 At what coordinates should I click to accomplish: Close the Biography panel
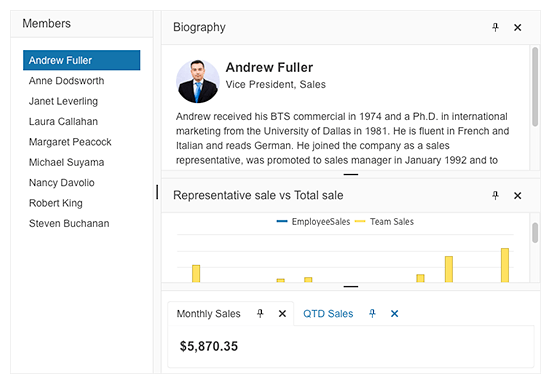(x=517, y=27)
